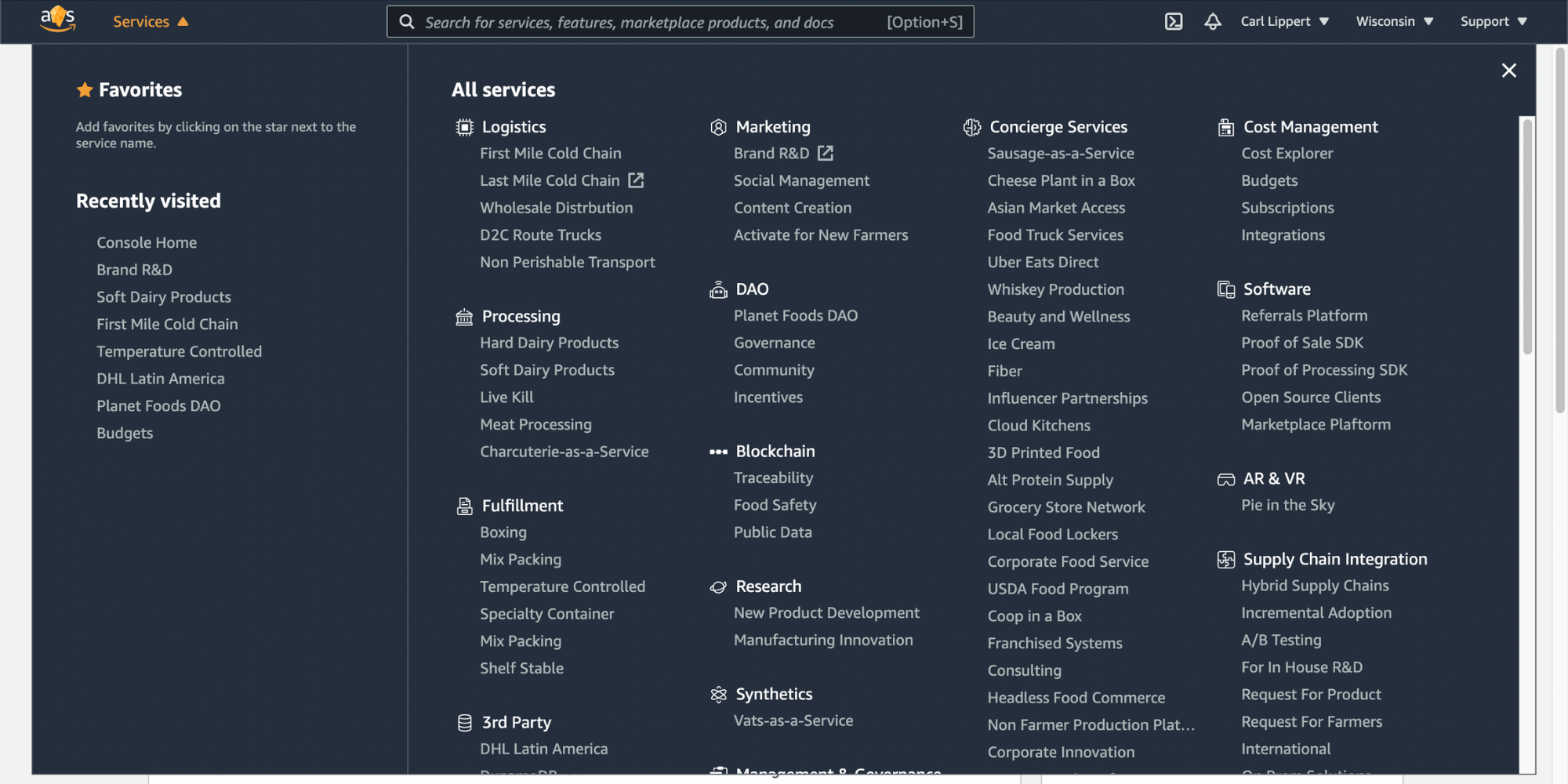Open Non Perishable Transport service
Viewport: 1568px width, 784px height.
point(568,263)
